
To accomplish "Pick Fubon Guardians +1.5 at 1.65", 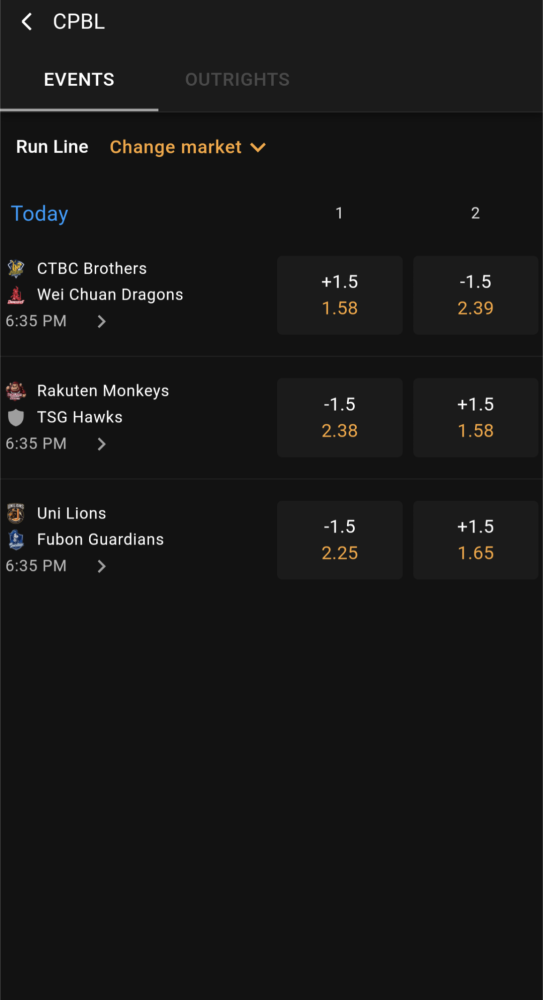I will coord(475,540).
